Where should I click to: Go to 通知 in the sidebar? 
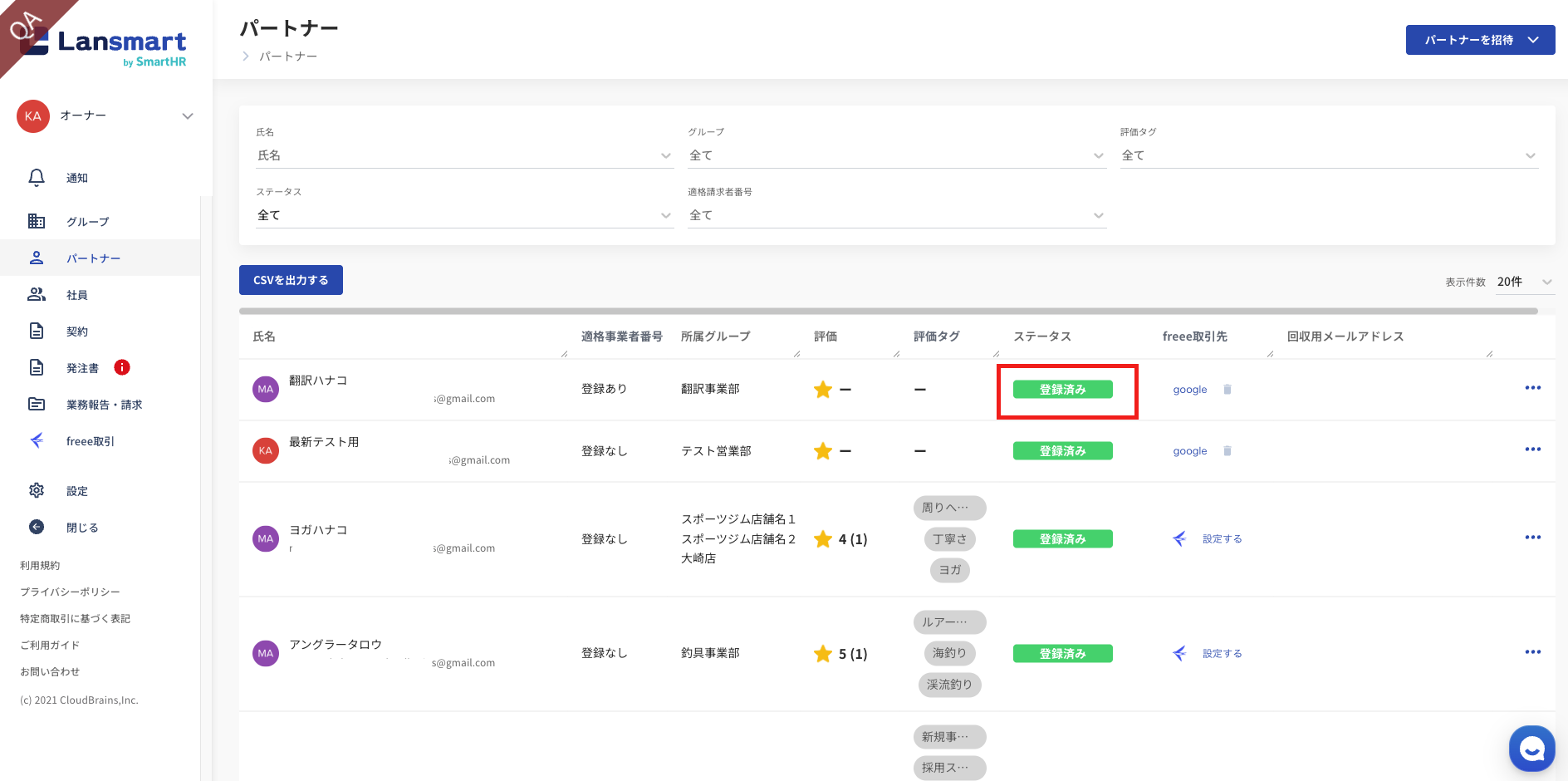tap(77, 178)
